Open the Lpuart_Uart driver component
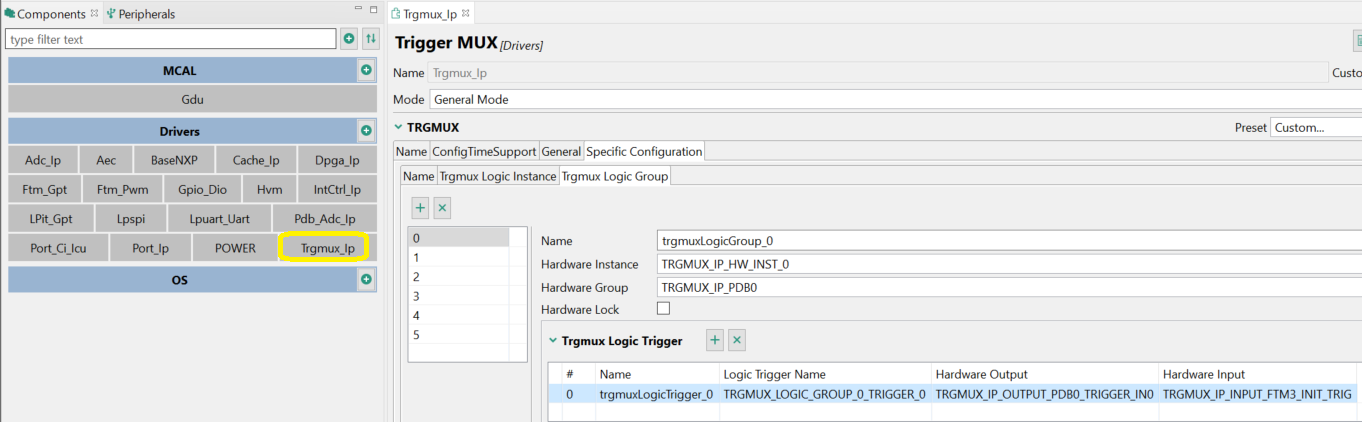Screen dimensions: 1365x422 pos(219,219)
